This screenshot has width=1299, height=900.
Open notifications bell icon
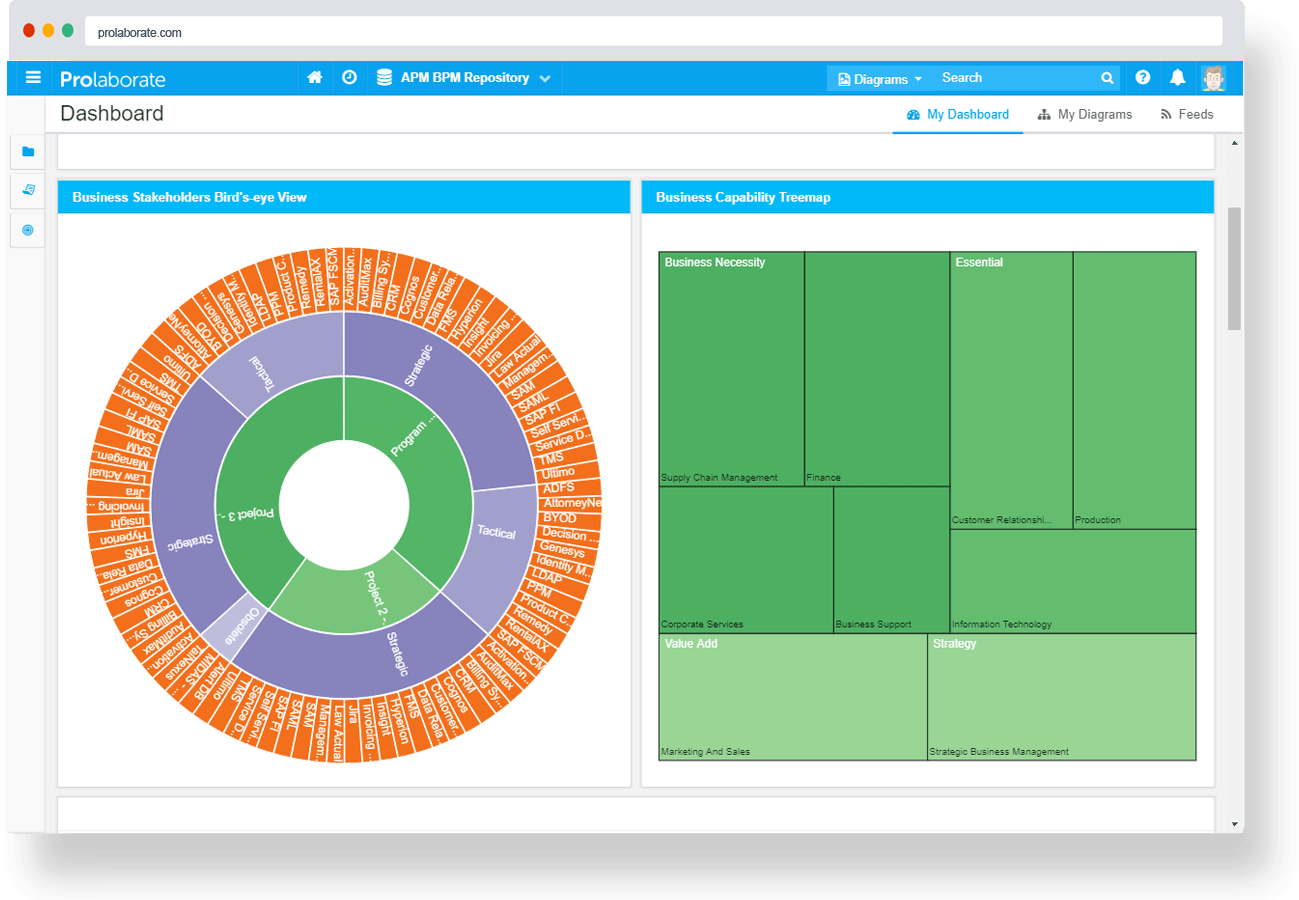(1178, 77)
